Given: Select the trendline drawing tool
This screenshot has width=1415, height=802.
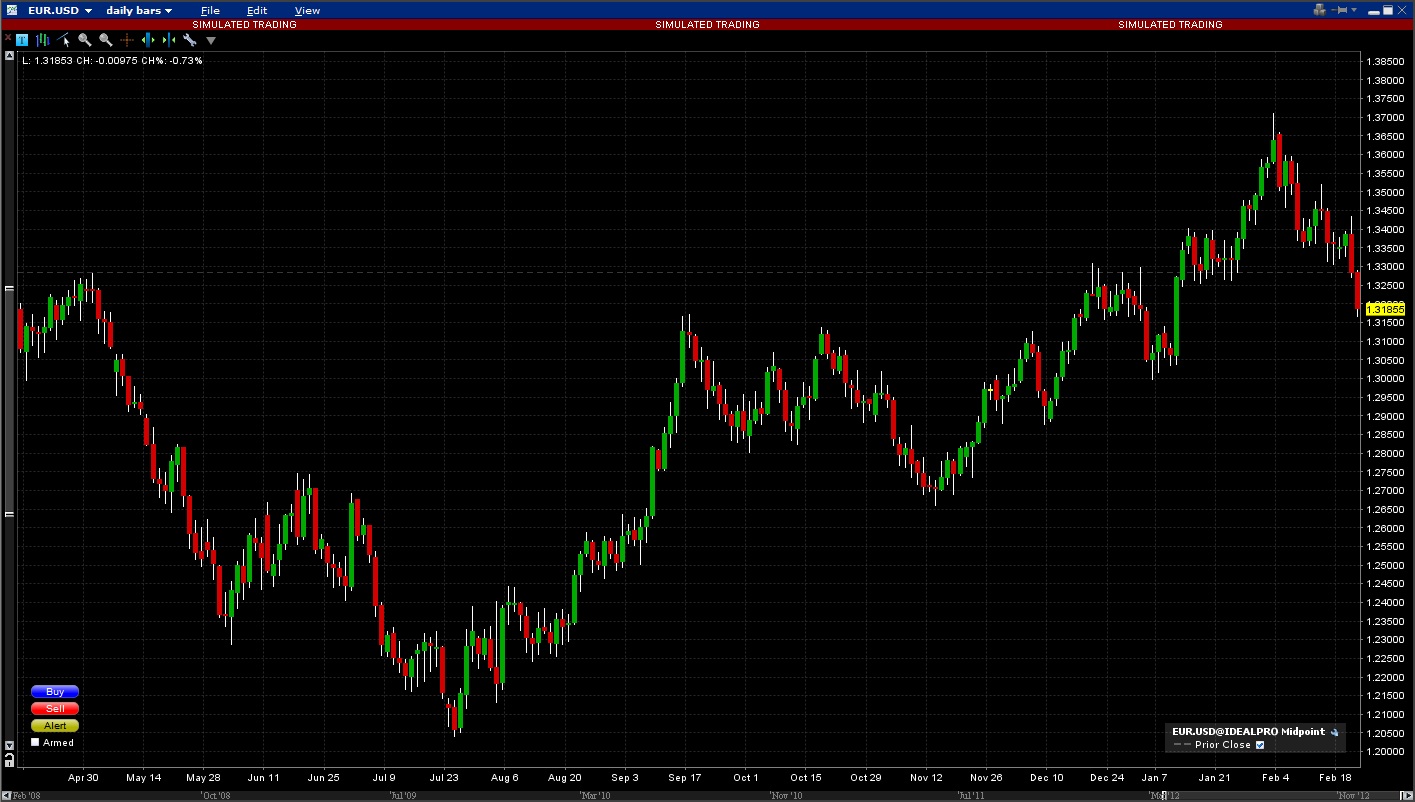Looking at the screenshot, I should point(64,40).
